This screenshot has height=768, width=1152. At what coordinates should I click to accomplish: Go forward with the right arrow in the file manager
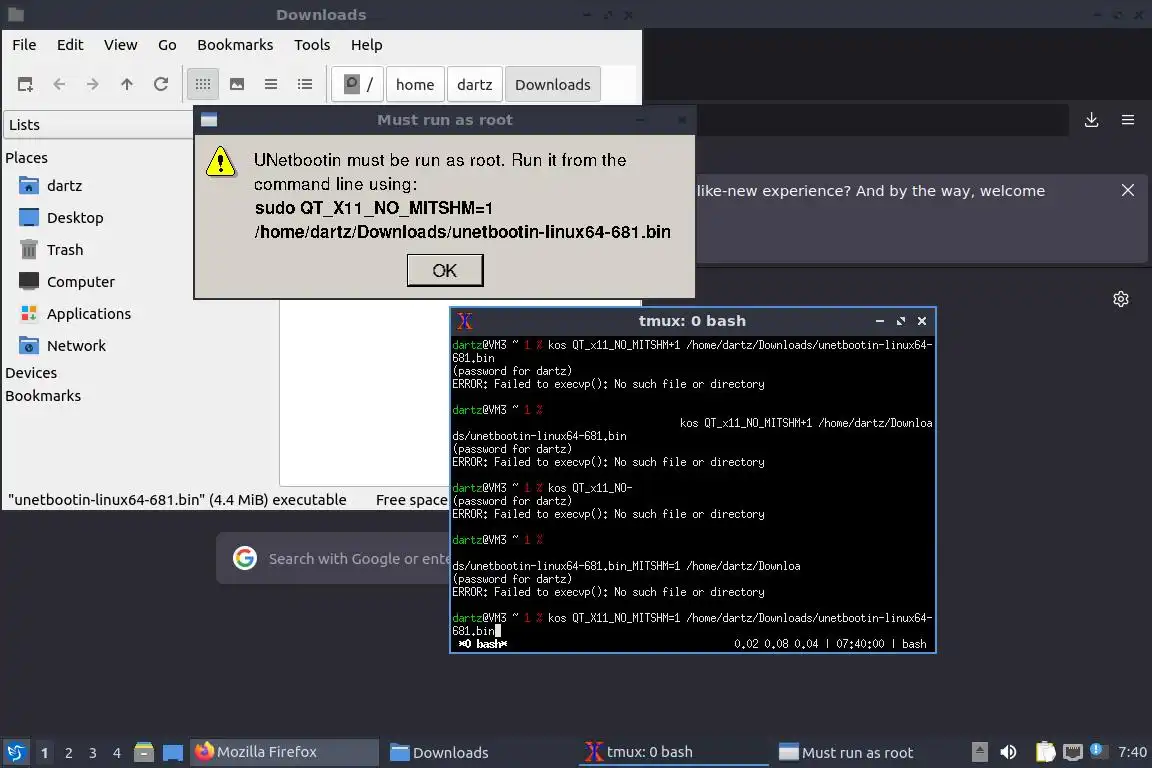(93, 85)
